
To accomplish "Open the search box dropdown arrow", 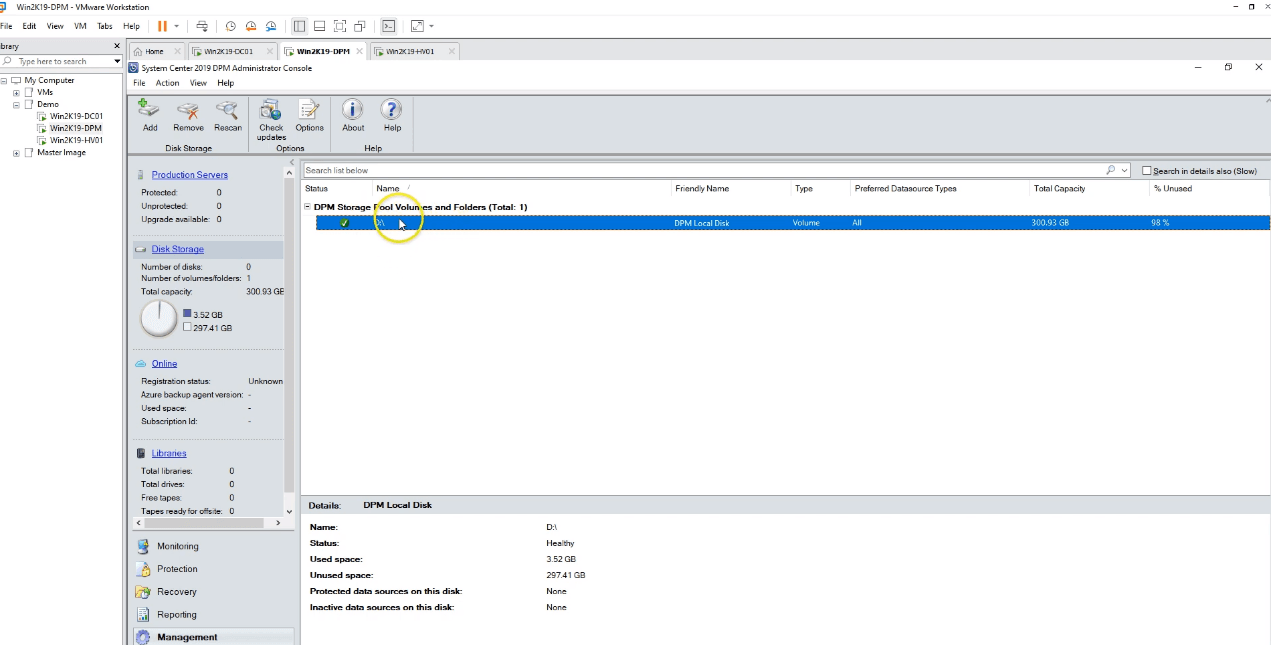I will pos(1125,171).
